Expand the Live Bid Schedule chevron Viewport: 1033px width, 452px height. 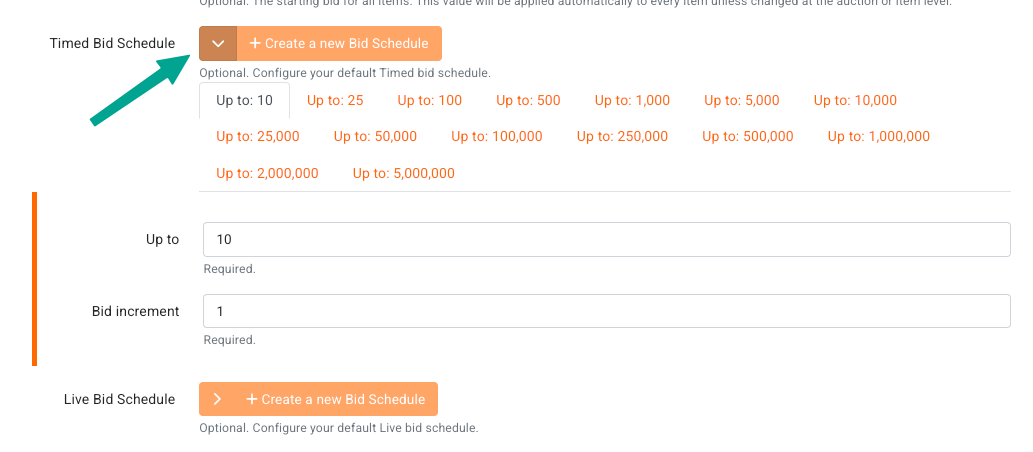(217, 399)
